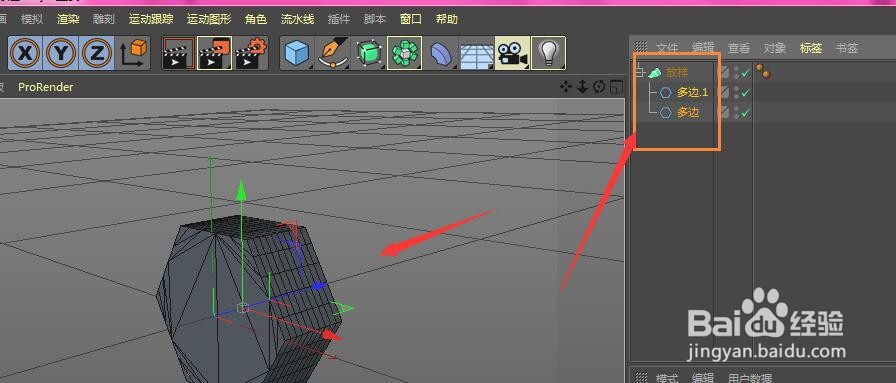Render the active view
The height and width of the screenshot is (383, 896).
pyautogui.click(x=178, y=53)
